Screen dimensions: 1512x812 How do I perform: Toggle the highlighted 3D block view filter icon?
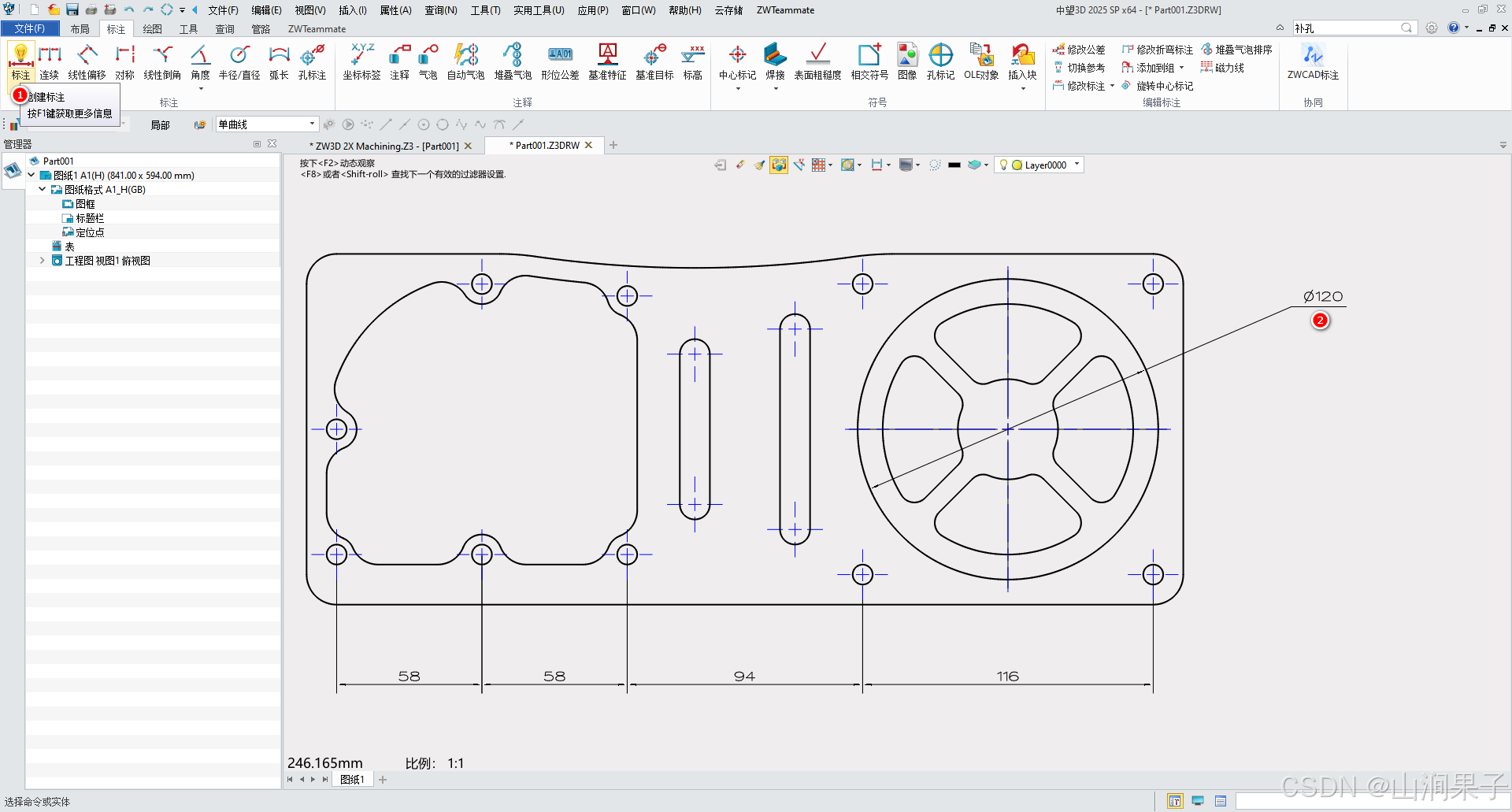click(779, 165)
